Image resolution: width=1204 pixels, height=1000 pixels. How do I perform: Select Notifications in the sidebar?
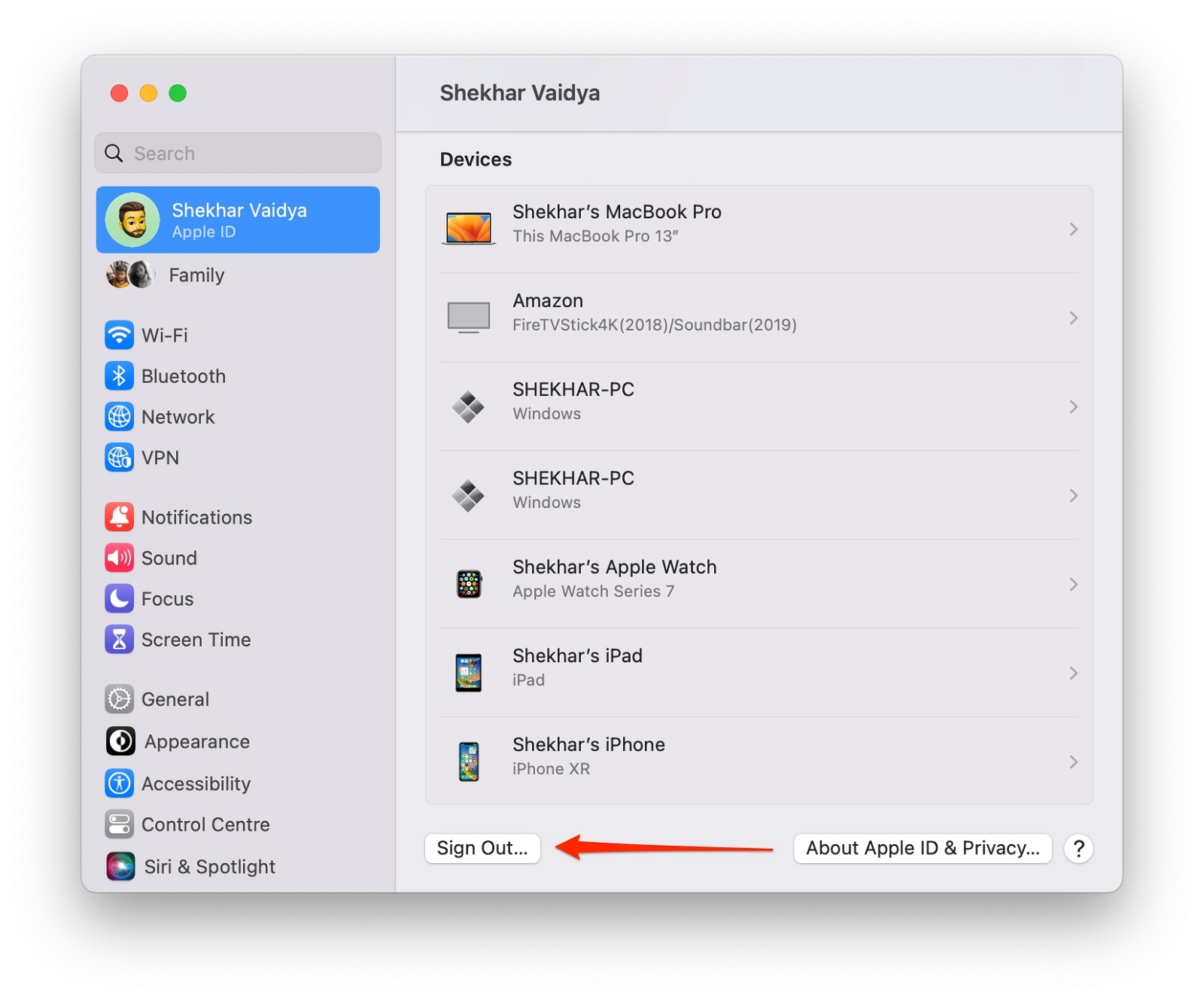[197, 517]
